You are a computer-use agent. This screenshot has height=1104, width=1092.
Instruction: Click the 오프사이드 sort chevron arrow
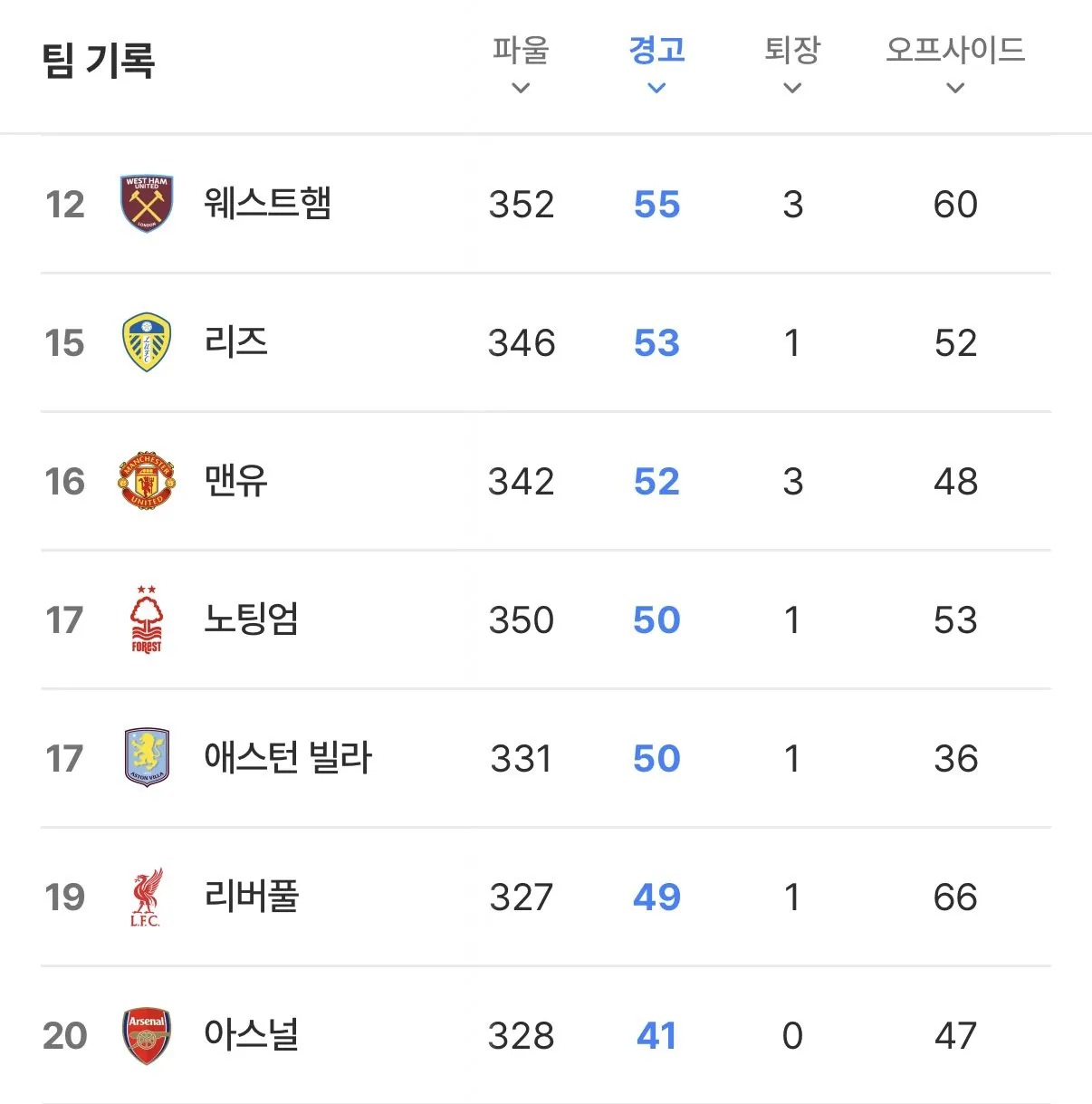955,89
